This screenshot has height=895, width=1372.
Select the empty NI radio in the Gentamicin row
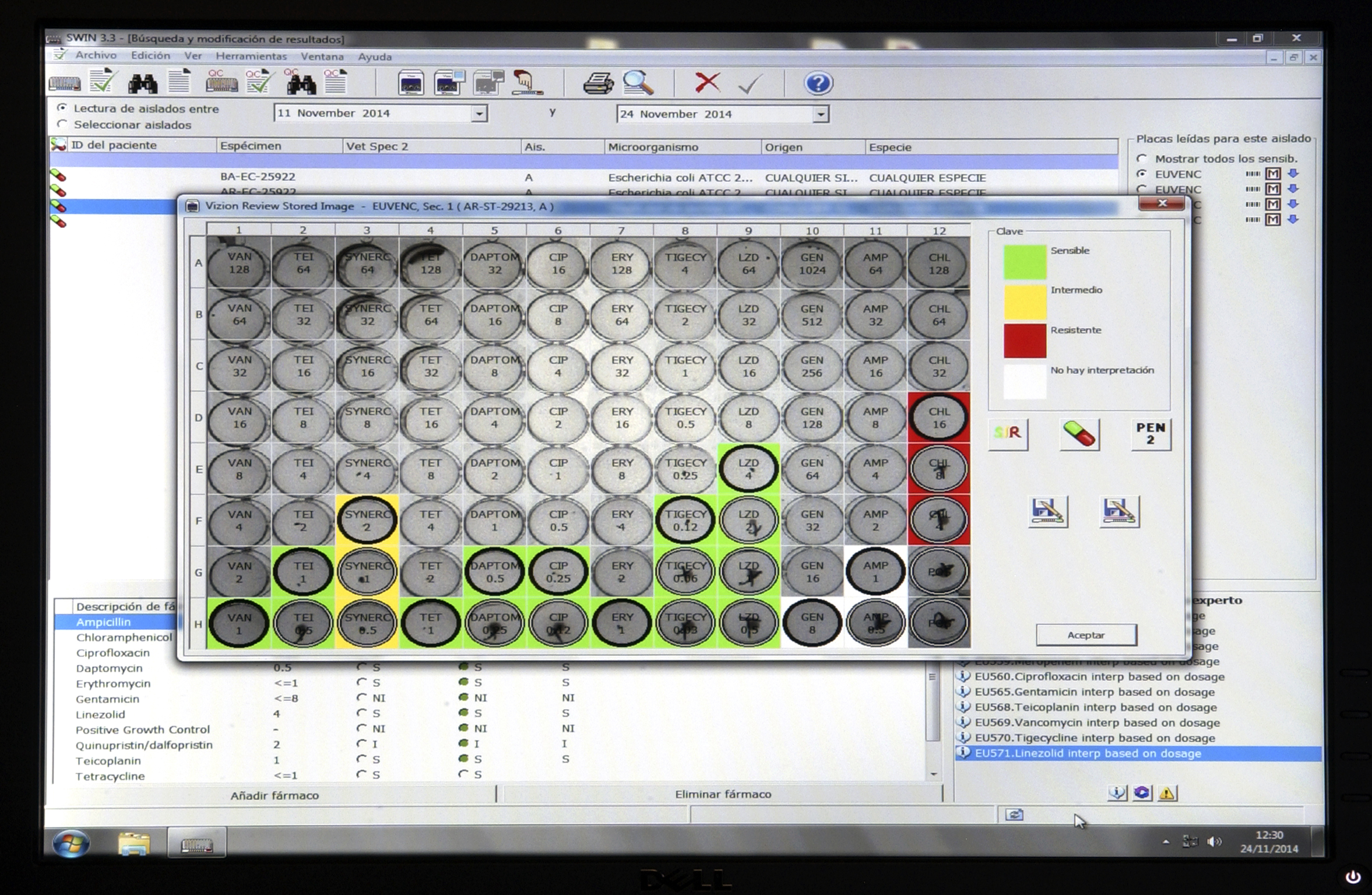[x=362, y=697]
